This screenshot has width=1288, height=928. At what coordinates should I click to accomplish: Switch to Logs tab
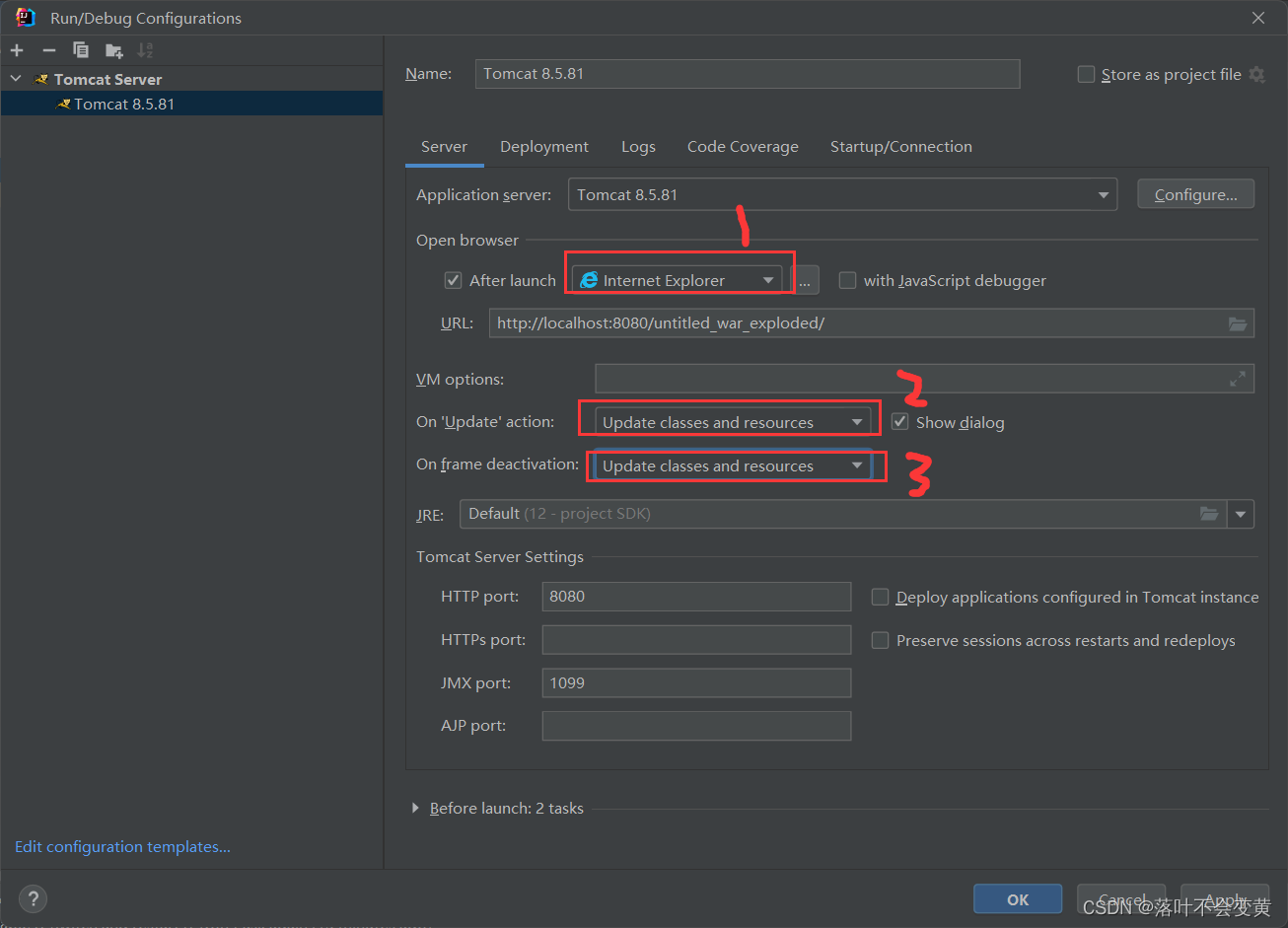point(638,147)
